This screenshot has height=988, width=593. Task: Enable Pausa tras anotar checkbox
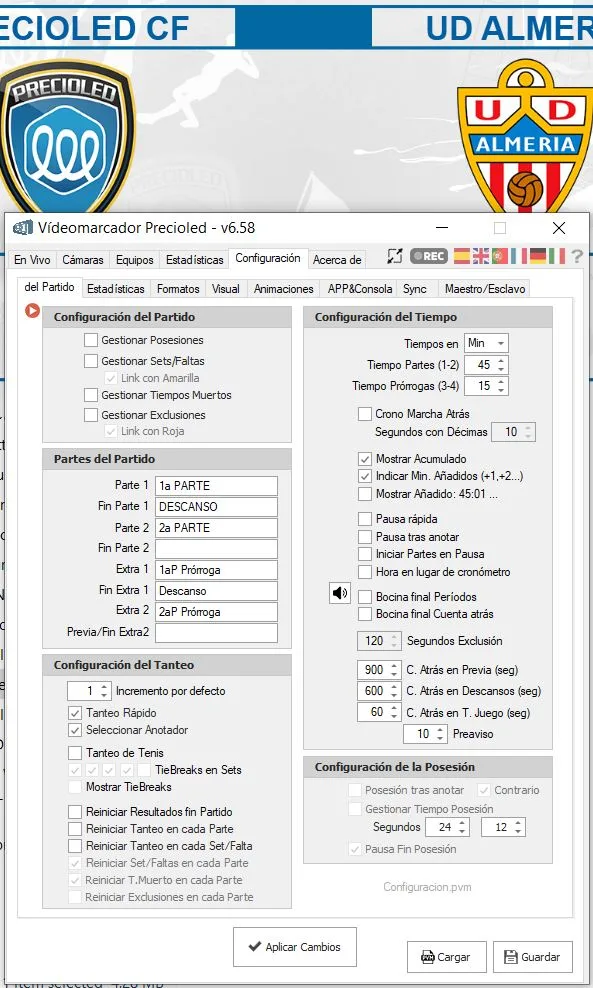pyautogui.click(x=365, y=537)
